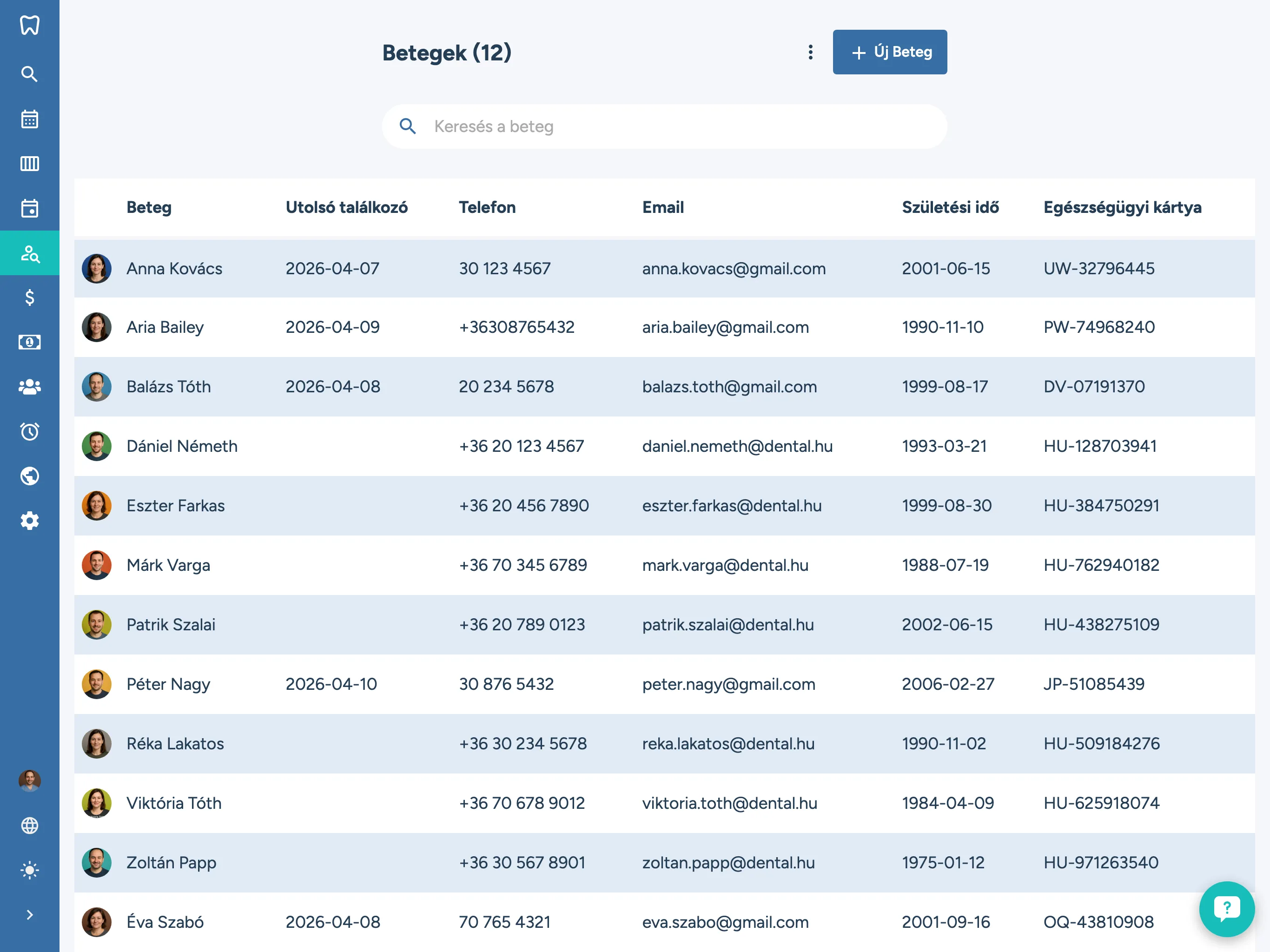Open the dollar sign finance icon
Screen dimensions: 1270x952
tap(29, 297)
